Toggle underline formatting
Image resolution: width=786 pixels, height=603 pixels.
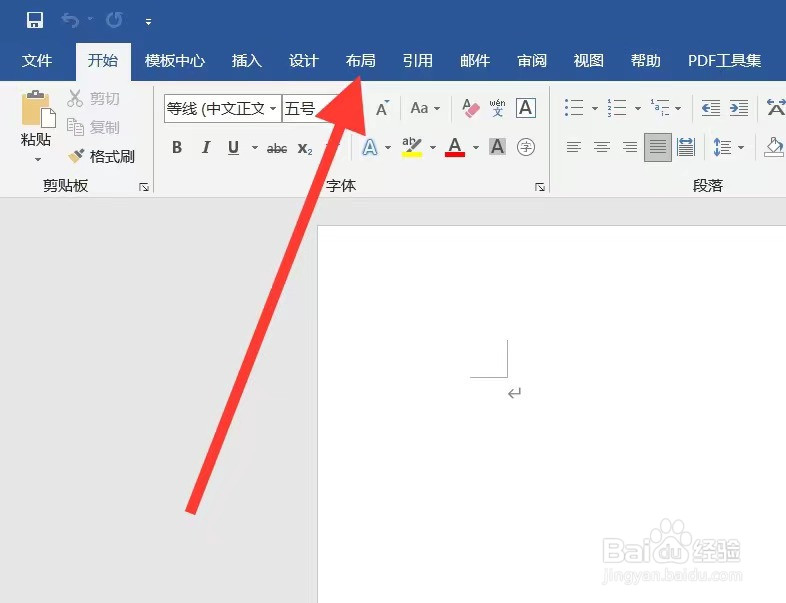point(233,147)
